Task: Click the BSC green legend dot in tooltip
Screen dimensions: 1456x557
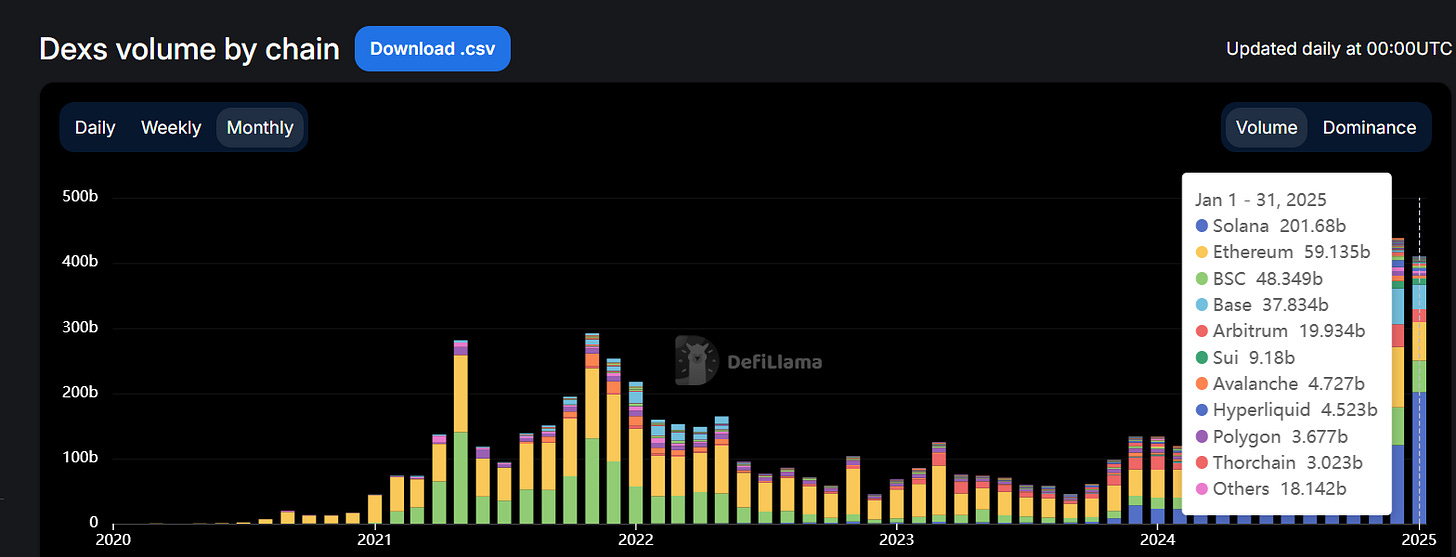Action: point(1201,278)
